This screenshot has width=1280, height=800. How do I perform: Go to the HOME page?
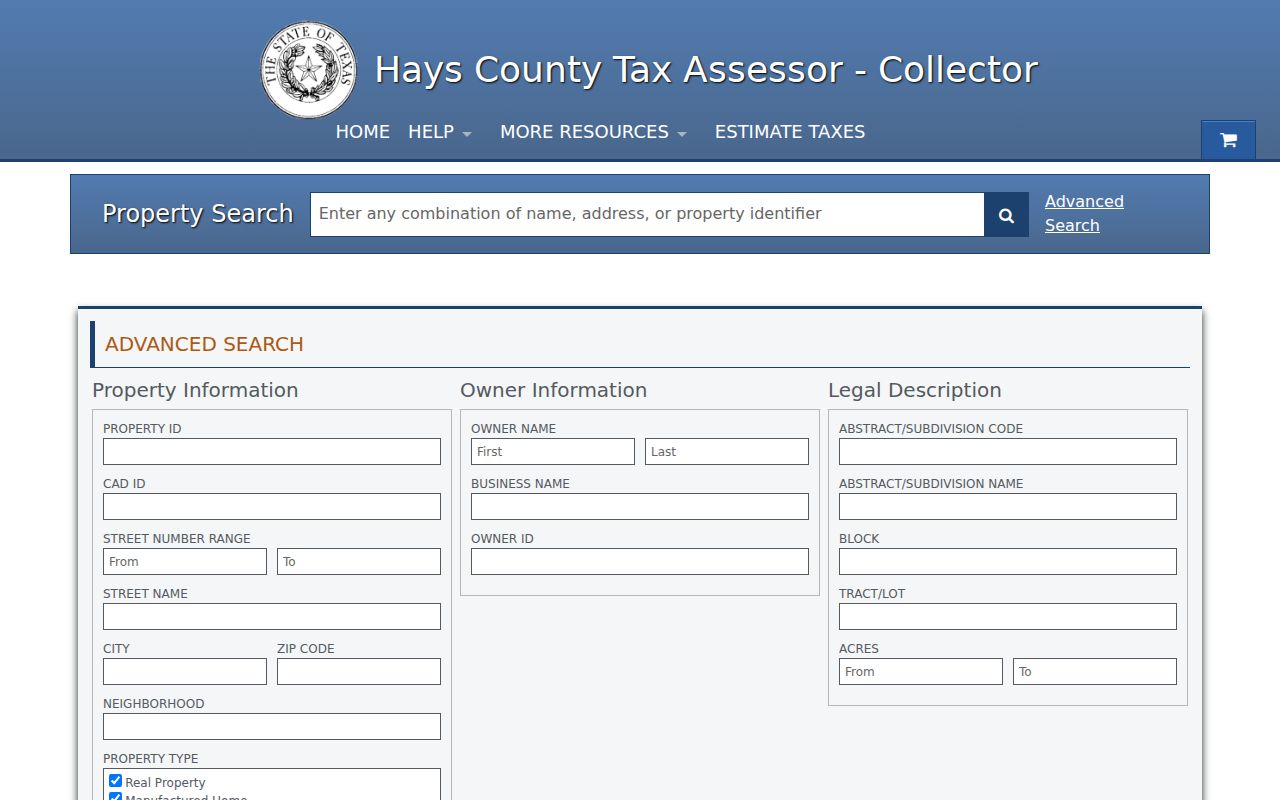(x=363, y=132)
